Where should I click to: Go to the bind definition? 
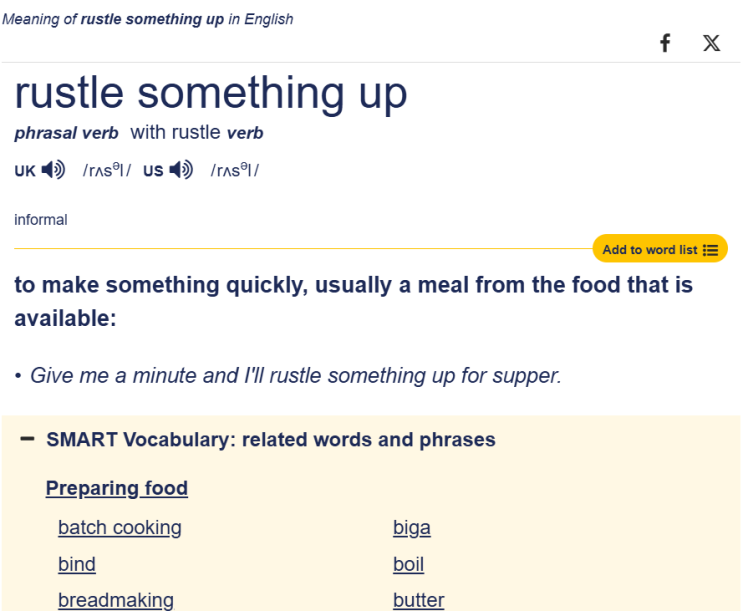tap(77, 564)
